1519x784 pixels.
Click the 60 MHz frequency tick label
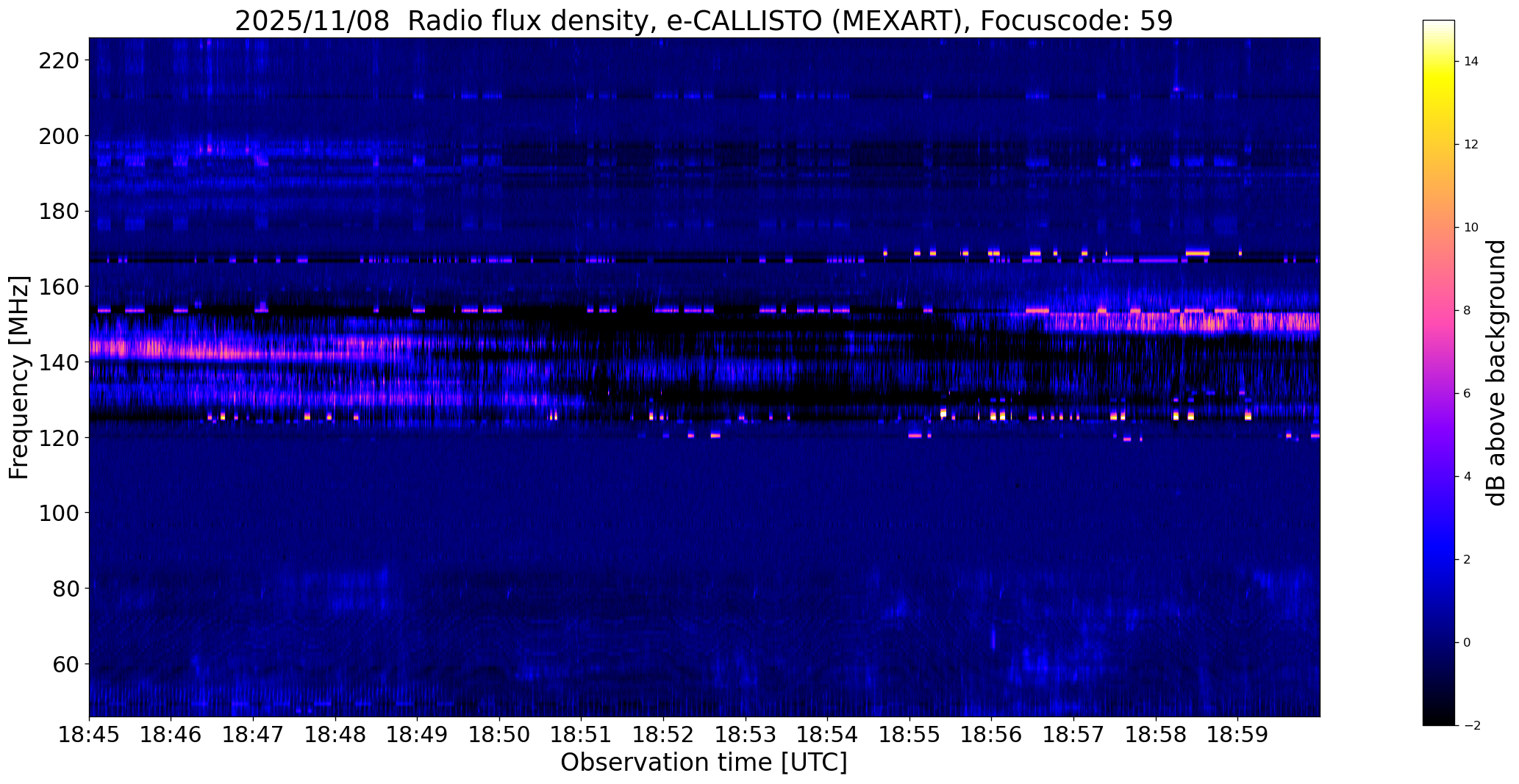coord(66,663)
